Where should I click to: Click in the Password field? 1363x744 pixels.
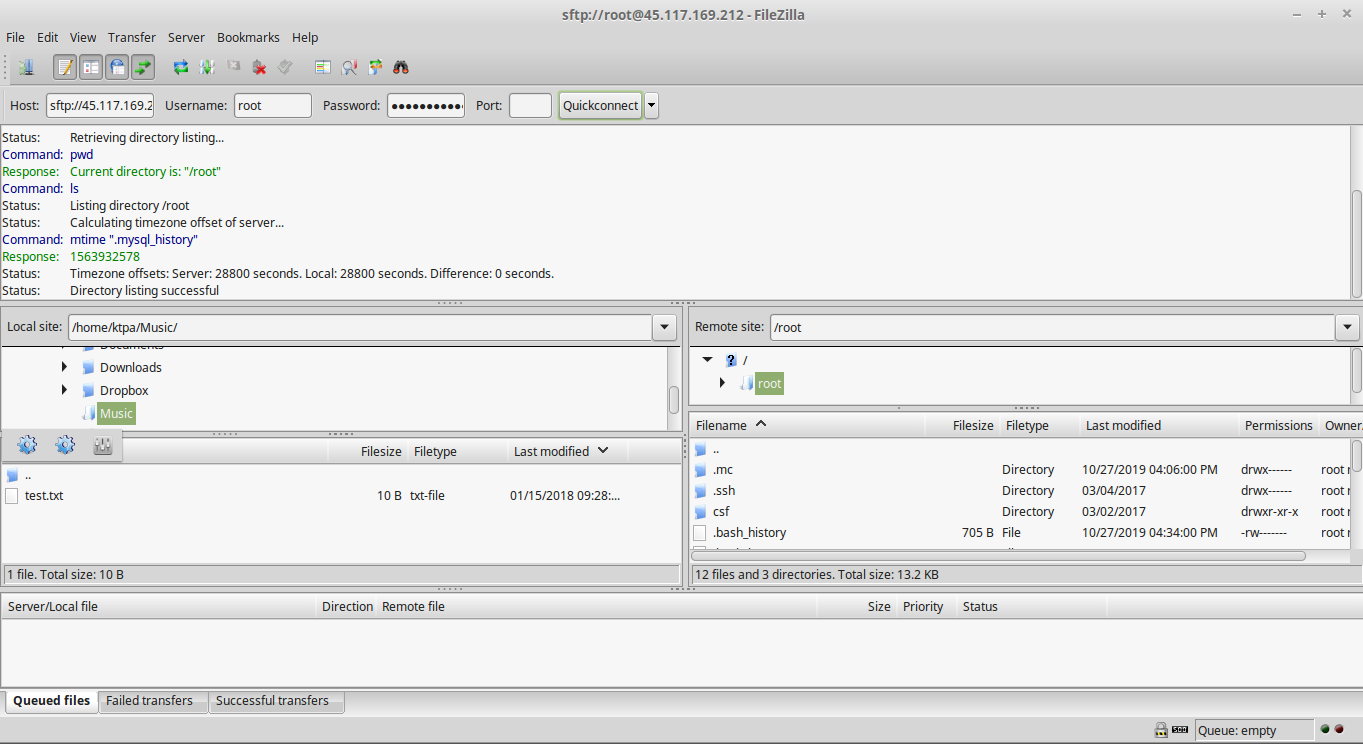(426, 105)
